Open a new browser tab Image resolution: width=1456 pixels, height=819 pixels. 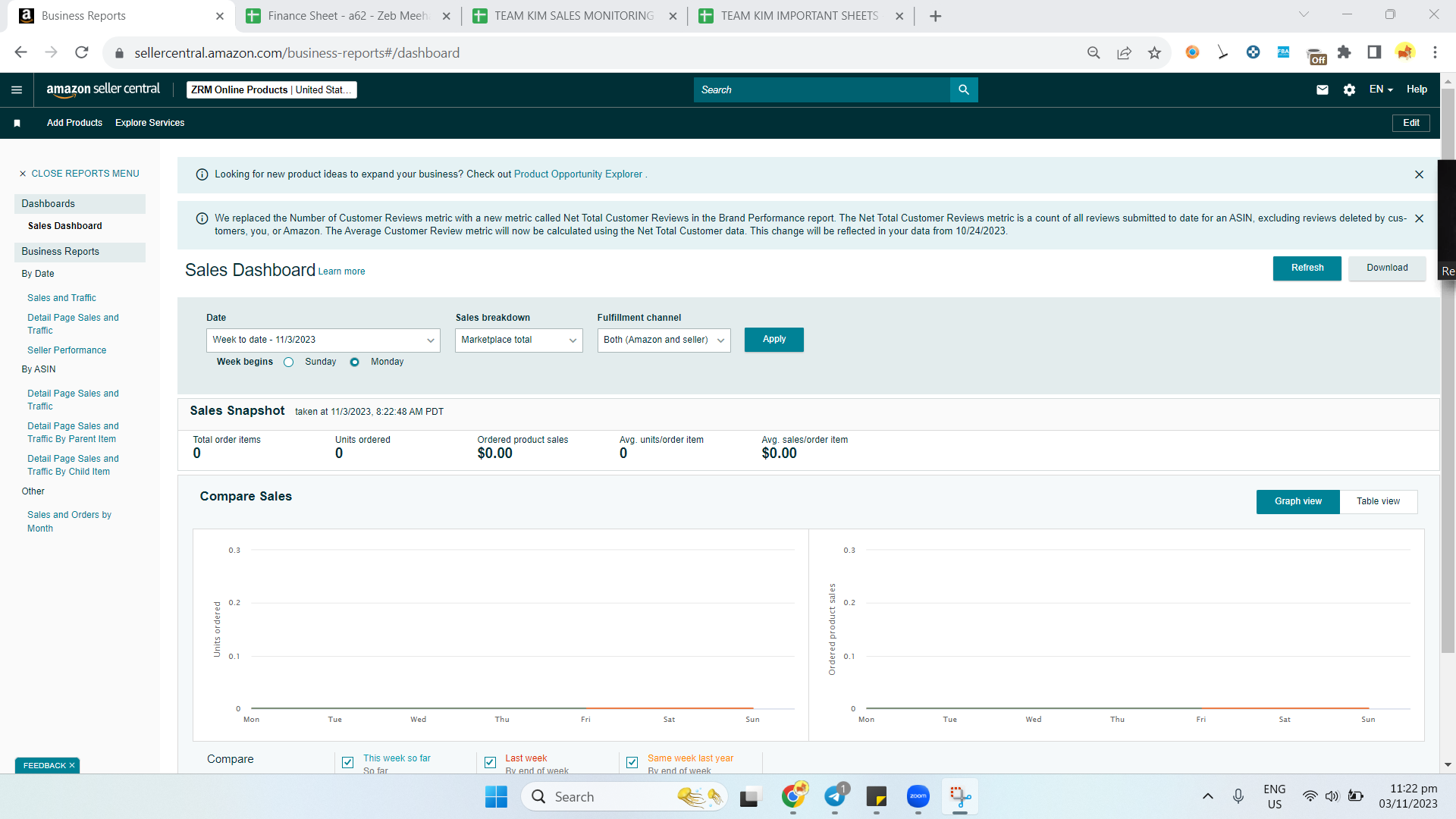pyautogui.click(x=936, y=16)
